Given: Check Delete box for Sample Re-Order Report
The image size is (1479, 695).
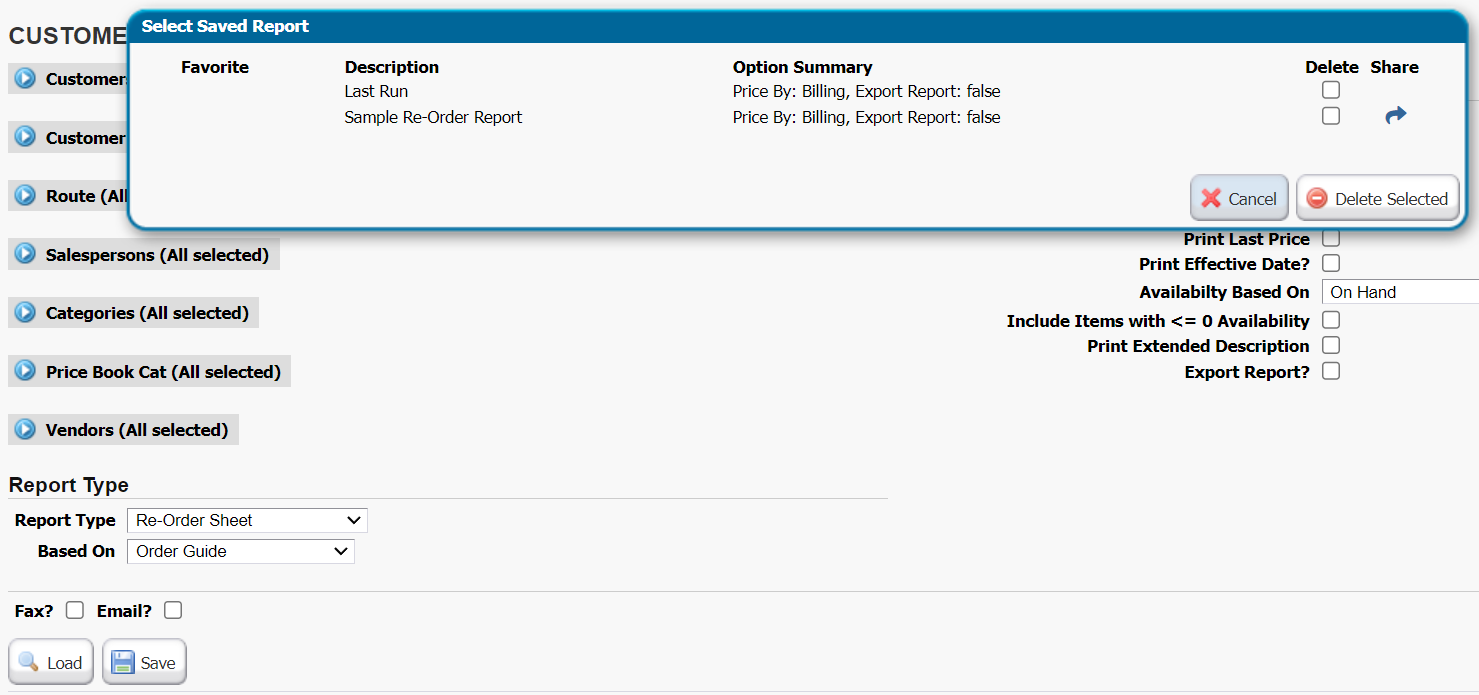Looking at the screenshot, I should (x=1330, y=116).
